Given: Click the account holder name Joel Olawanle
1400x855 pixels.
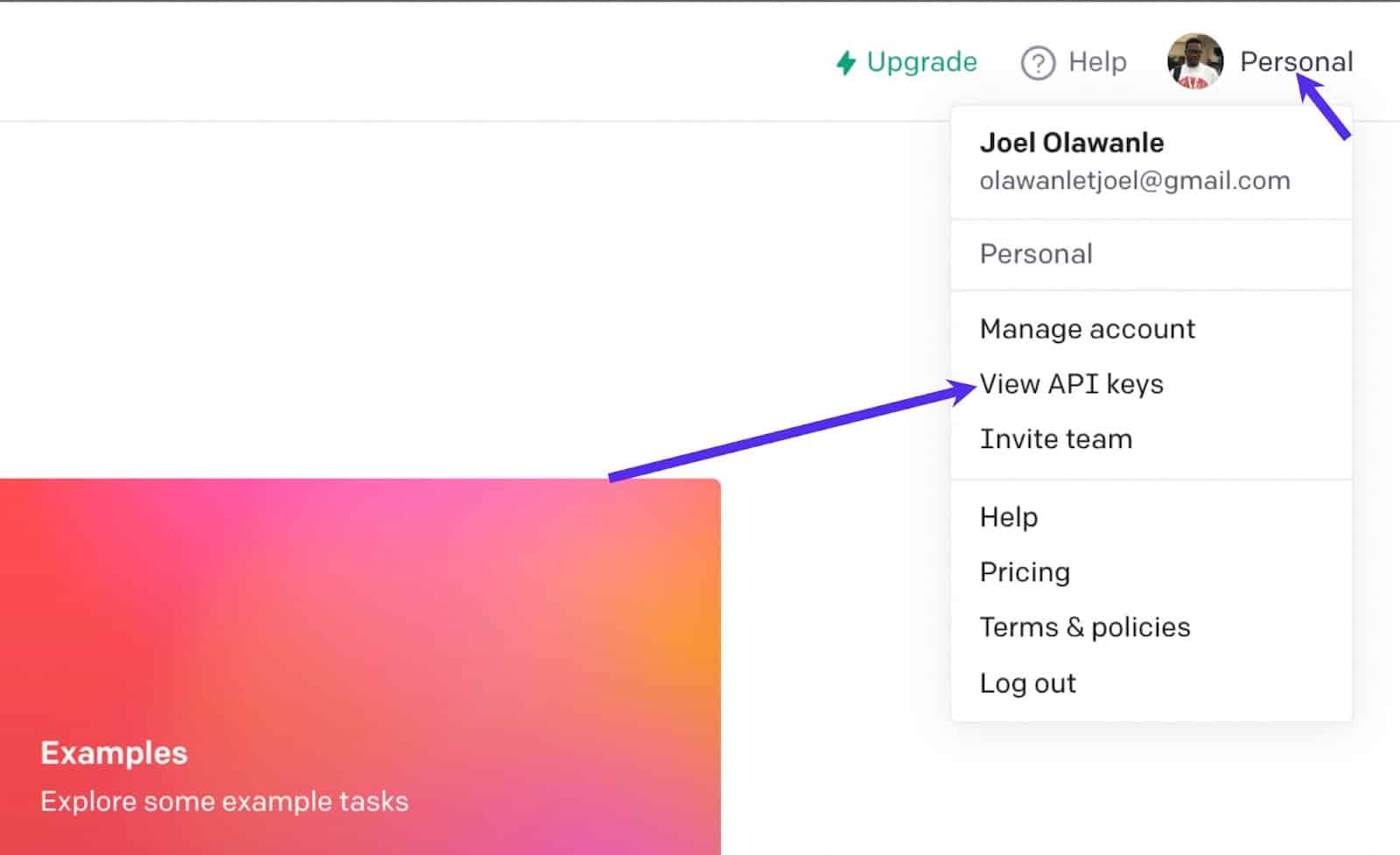Looking at the screenshot, I should tap(1073, 143).
